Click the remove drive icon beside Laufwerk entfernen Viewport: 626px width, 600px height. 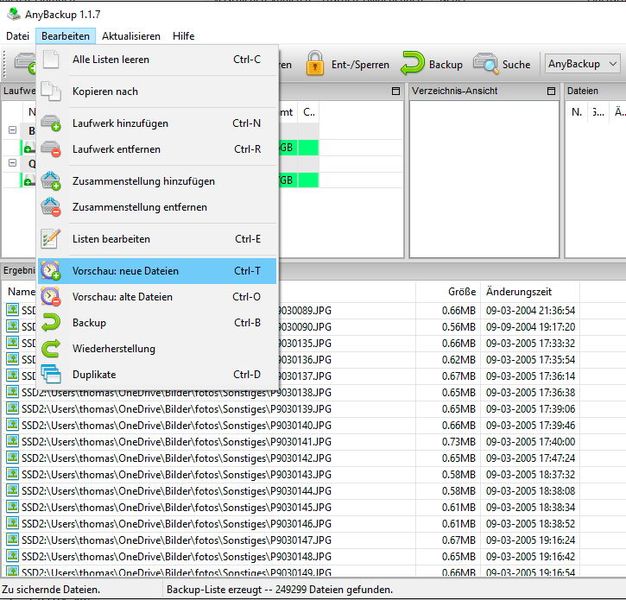pyautogui.click(x=51, y=149)
